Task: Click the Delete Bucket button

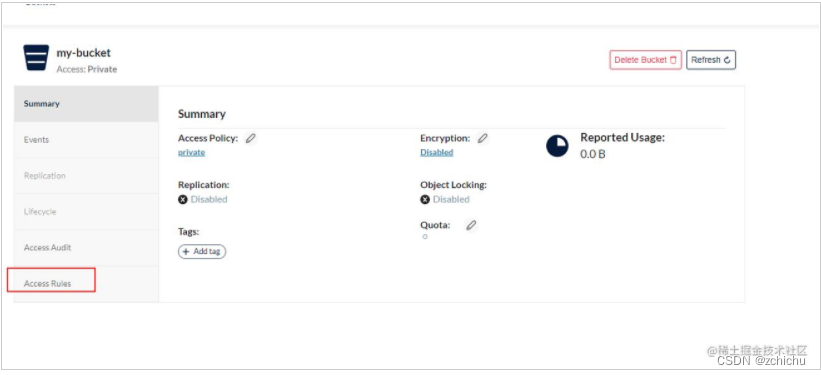Action: click(646, 60)
